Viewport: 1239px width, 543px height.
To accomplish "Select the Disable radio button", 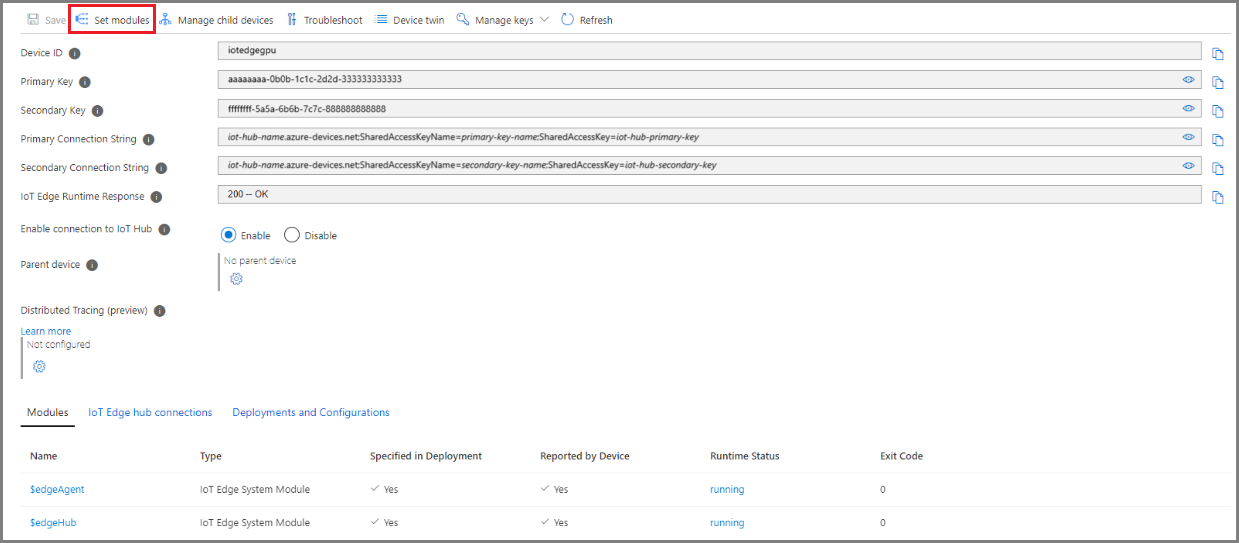I will pyautogui.click(x=292, y=235).
